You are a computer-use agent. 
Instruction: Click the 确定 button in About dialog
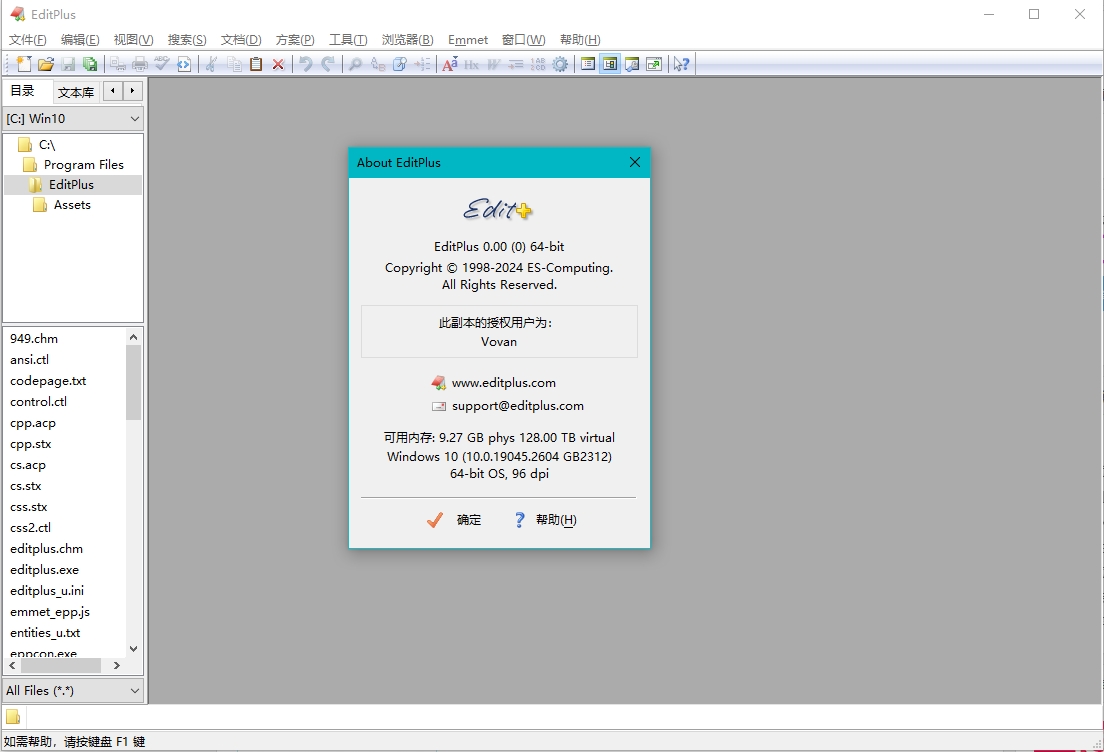[454, 520]
